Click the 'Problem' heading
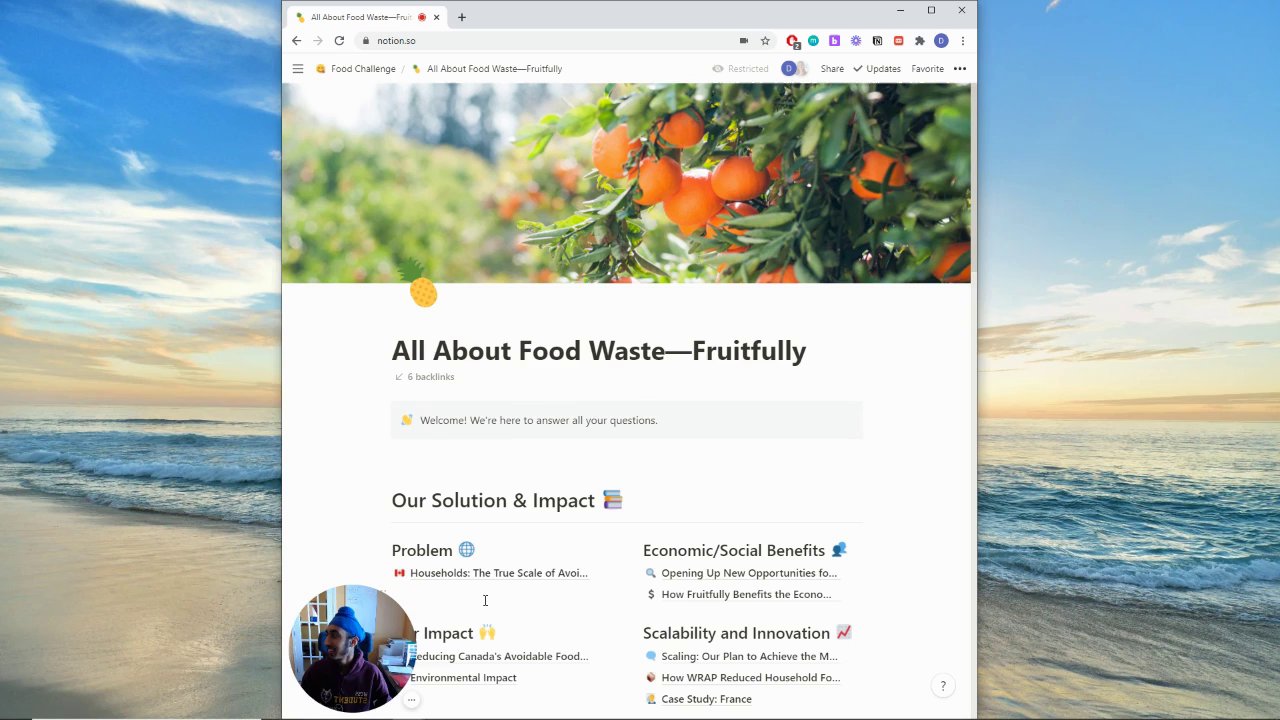This screenshot has width=1280, height=720. [x=433, y=550]
